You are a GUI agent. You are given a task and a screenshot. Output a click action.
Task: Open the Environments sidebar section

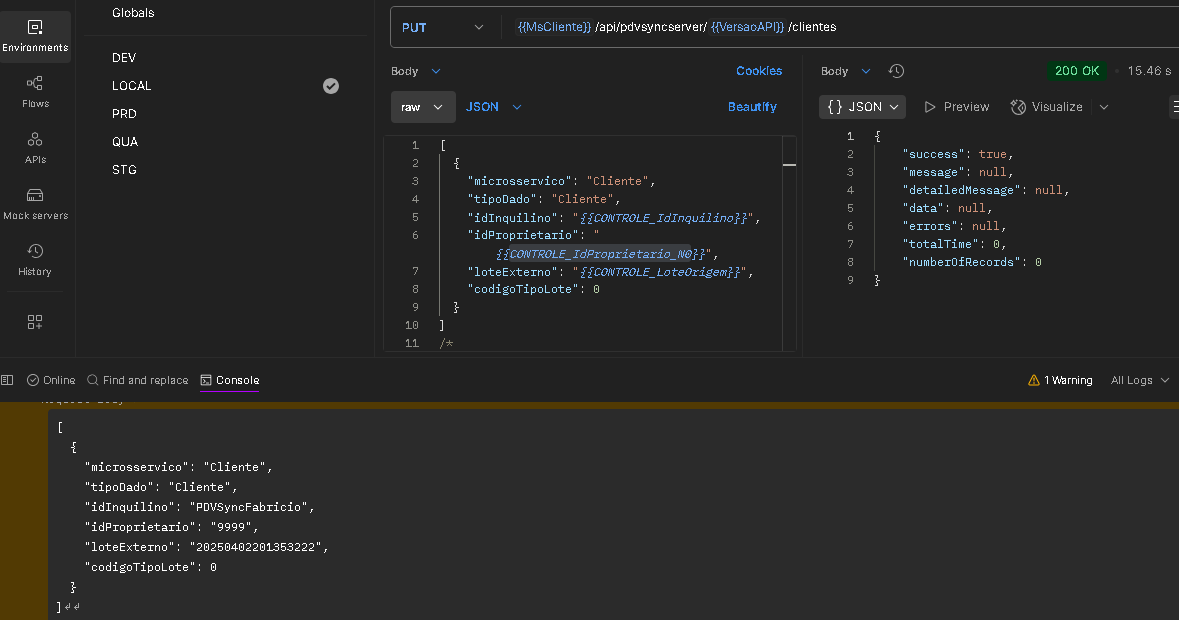[x=35, y=36]
